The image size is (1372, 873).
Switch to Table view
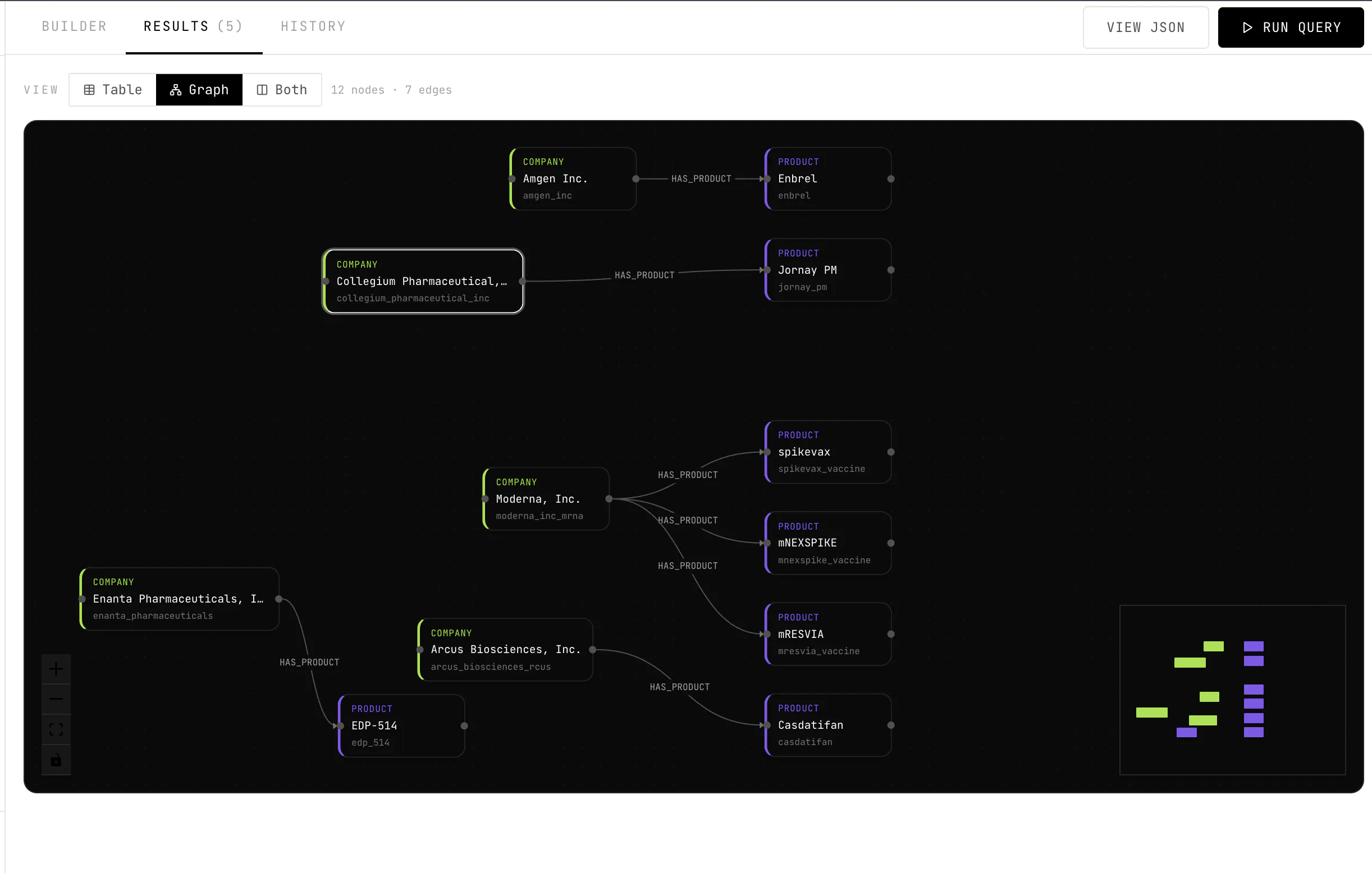113,90
